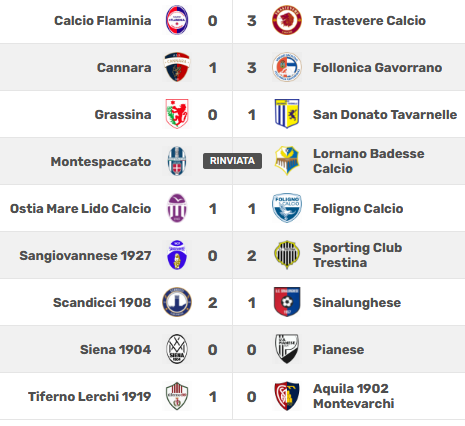This screenshot has height=426, width=465.
Task: Click the Sinalunghese team name
Action: (x=357, y=303)
